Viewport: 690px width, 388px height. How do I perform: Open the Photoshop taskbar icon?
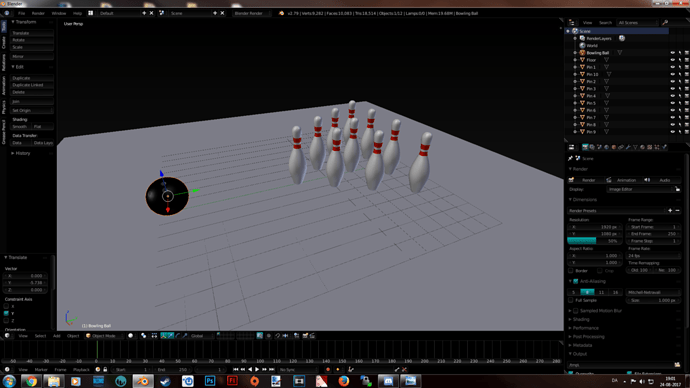point(210,381)
